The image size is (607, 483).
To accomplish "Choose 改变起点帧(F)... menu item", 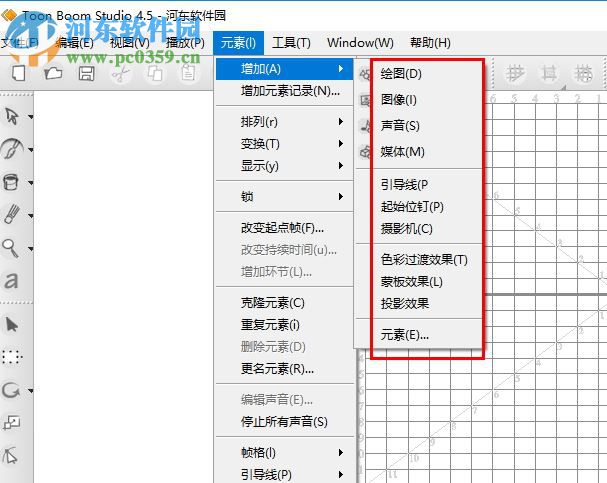I will pos(285,228).
